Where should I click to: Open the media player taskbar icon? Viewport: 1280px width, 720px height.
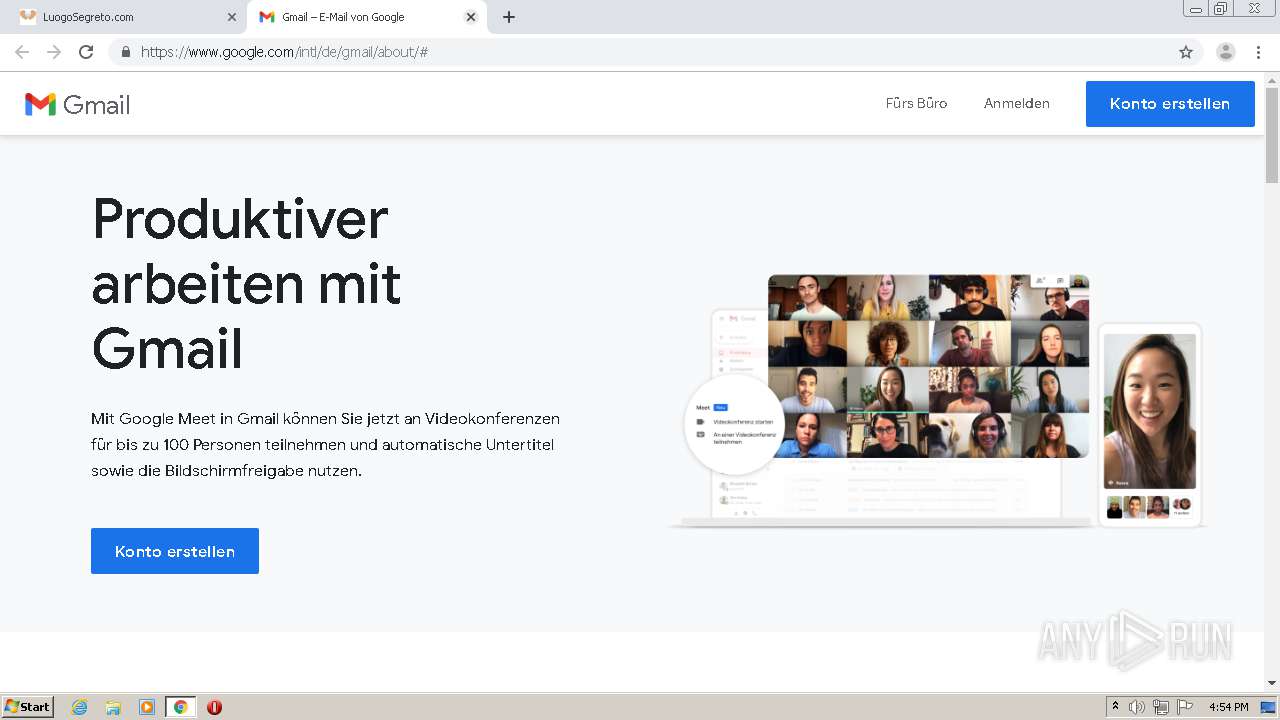[147, 707]
